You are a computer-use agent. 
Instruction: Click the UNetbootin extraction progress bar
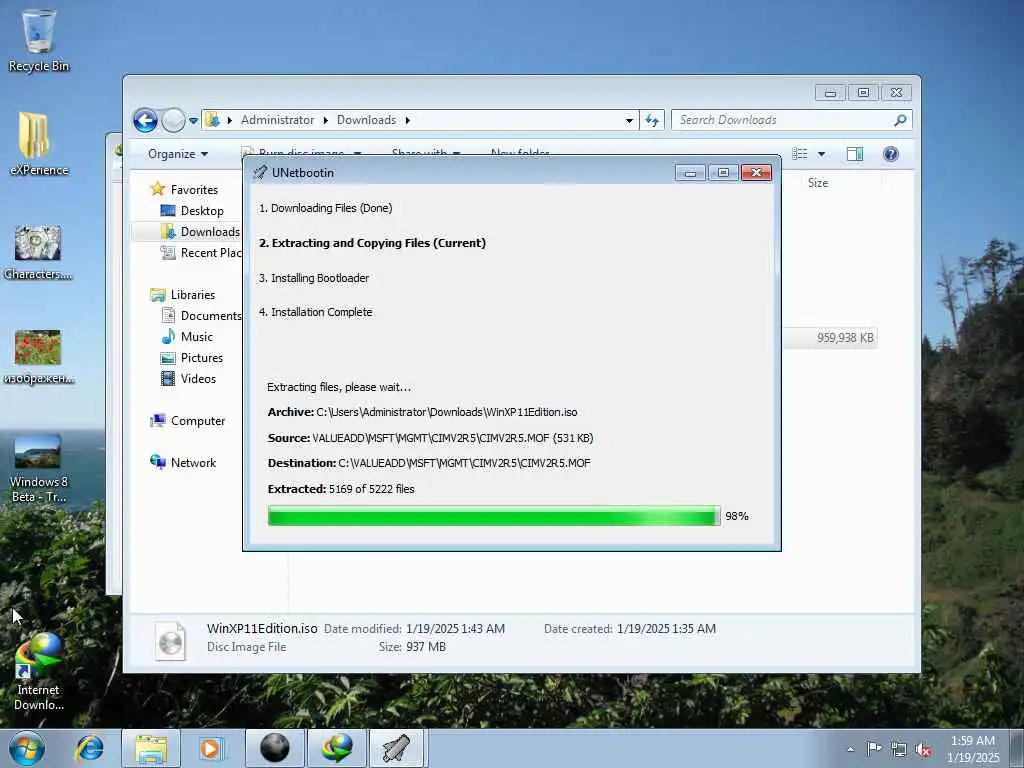[494, 517]
